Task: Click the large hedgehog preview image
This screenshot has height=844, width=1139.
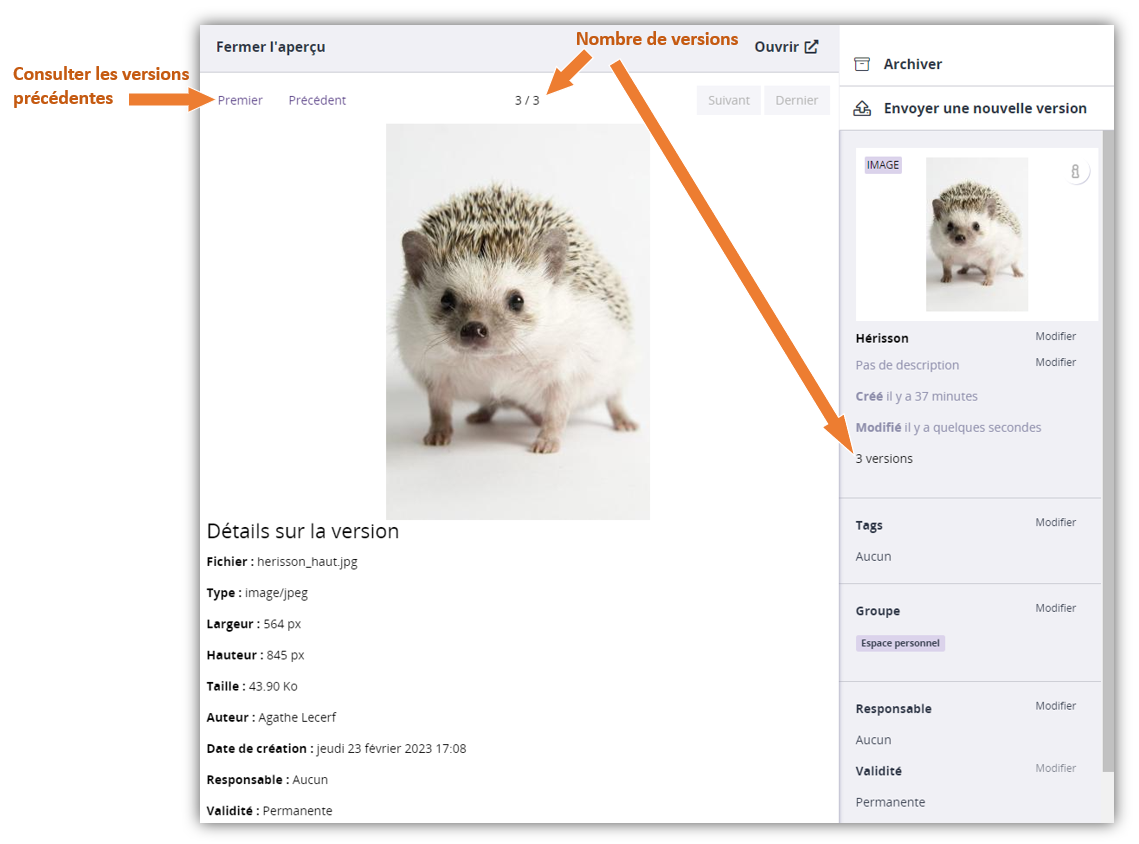Action: pyautogui.click(x=517, y=321)
